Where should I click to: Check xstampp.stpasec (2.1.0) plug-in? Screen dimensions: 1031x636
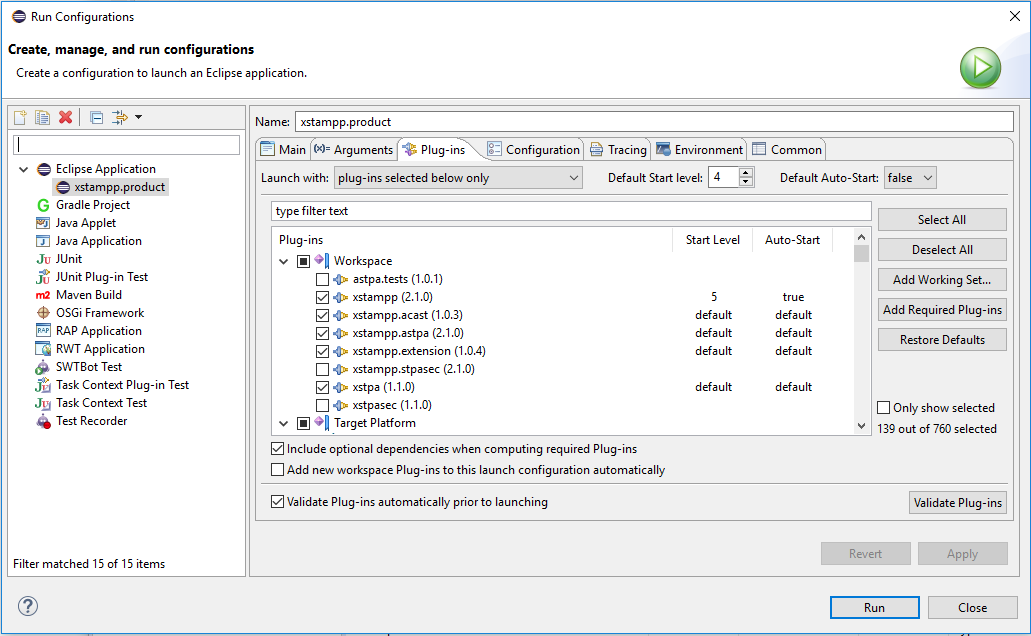click(x=322, y=370)
